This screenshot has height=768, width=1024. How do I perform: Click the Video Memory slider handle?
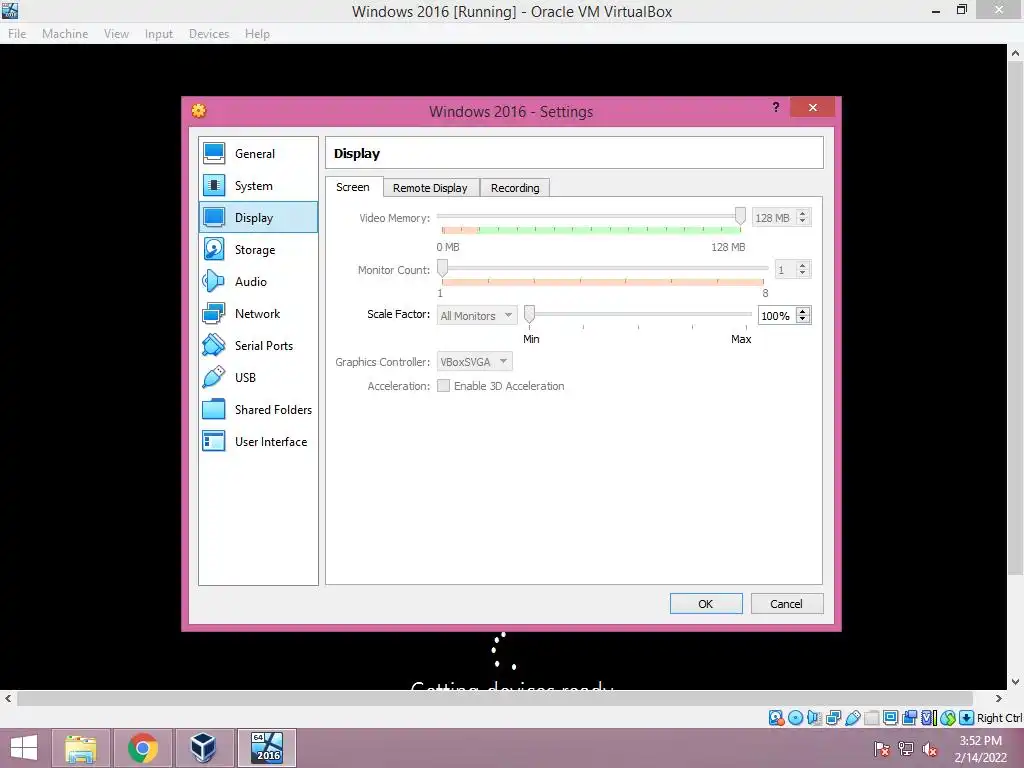[740, 216]
